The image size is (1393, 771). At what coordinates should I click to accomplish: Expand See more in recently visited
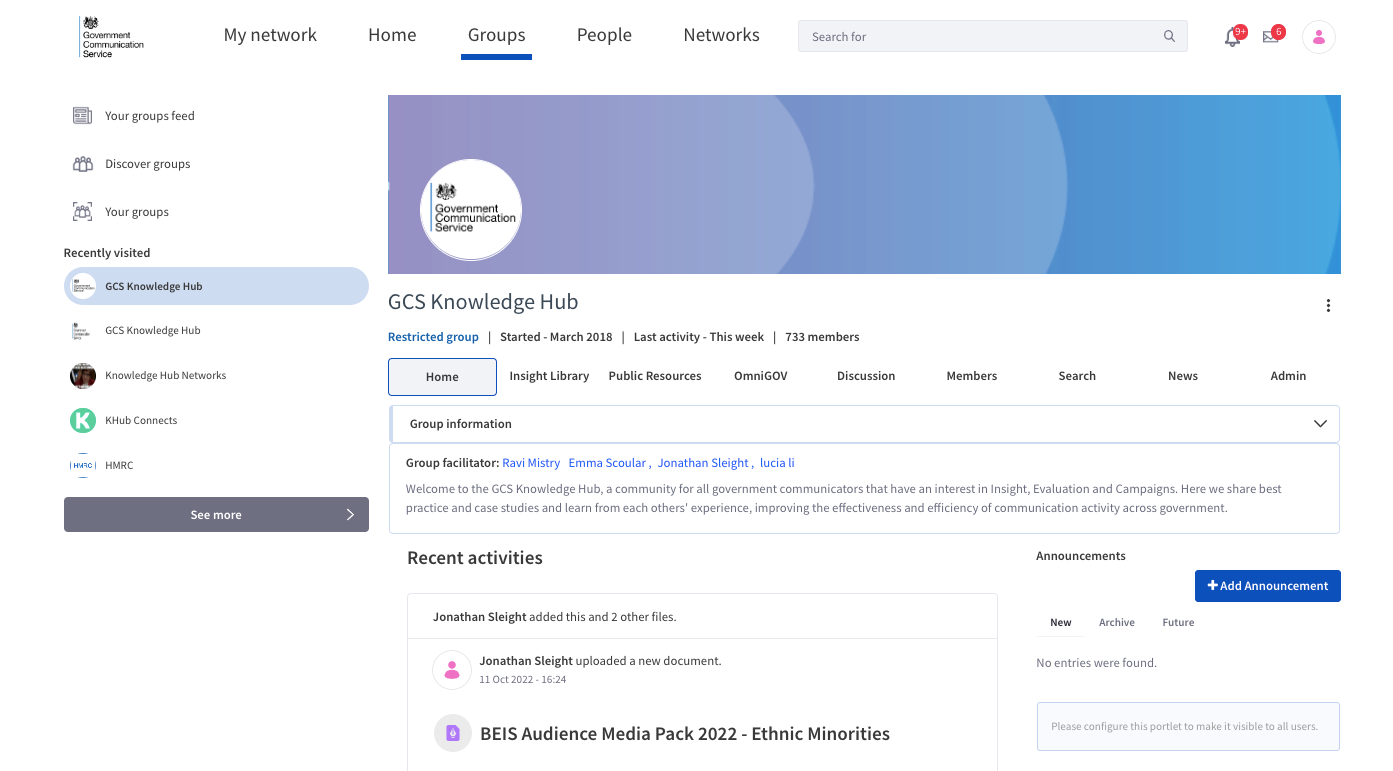(216, 514)
